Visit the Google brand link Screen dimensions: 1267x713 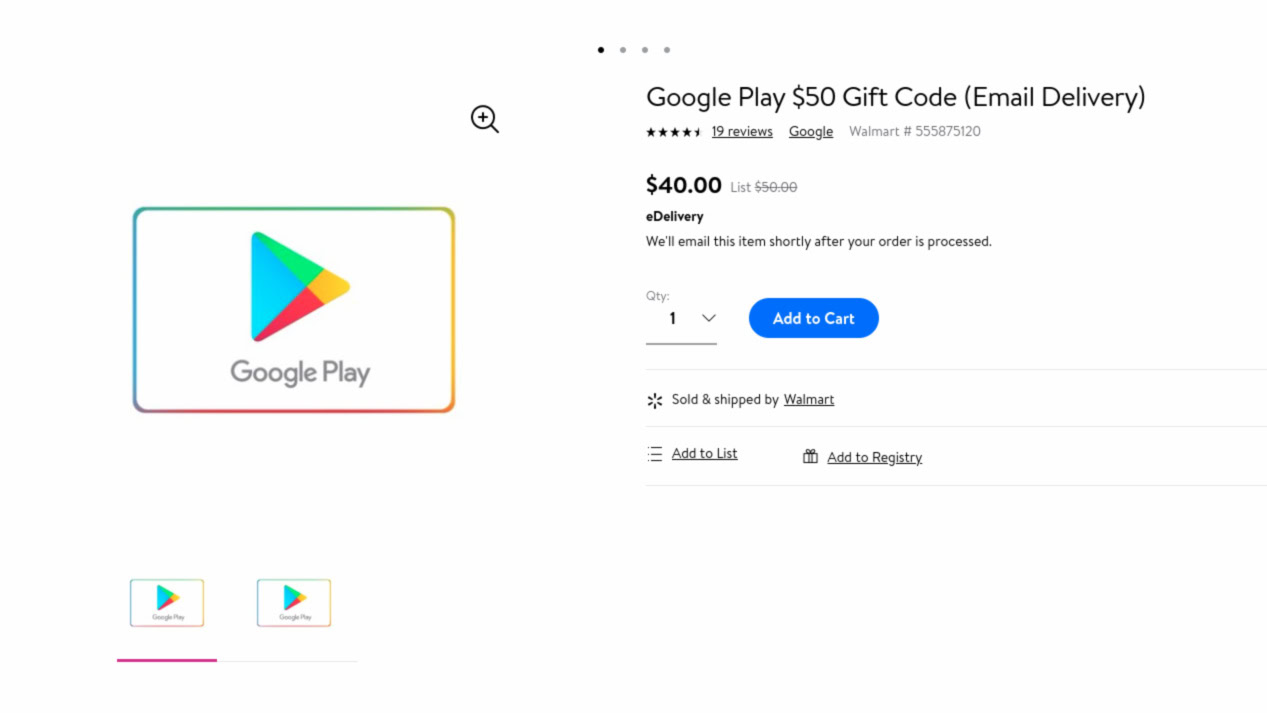[x=810, y=132]
